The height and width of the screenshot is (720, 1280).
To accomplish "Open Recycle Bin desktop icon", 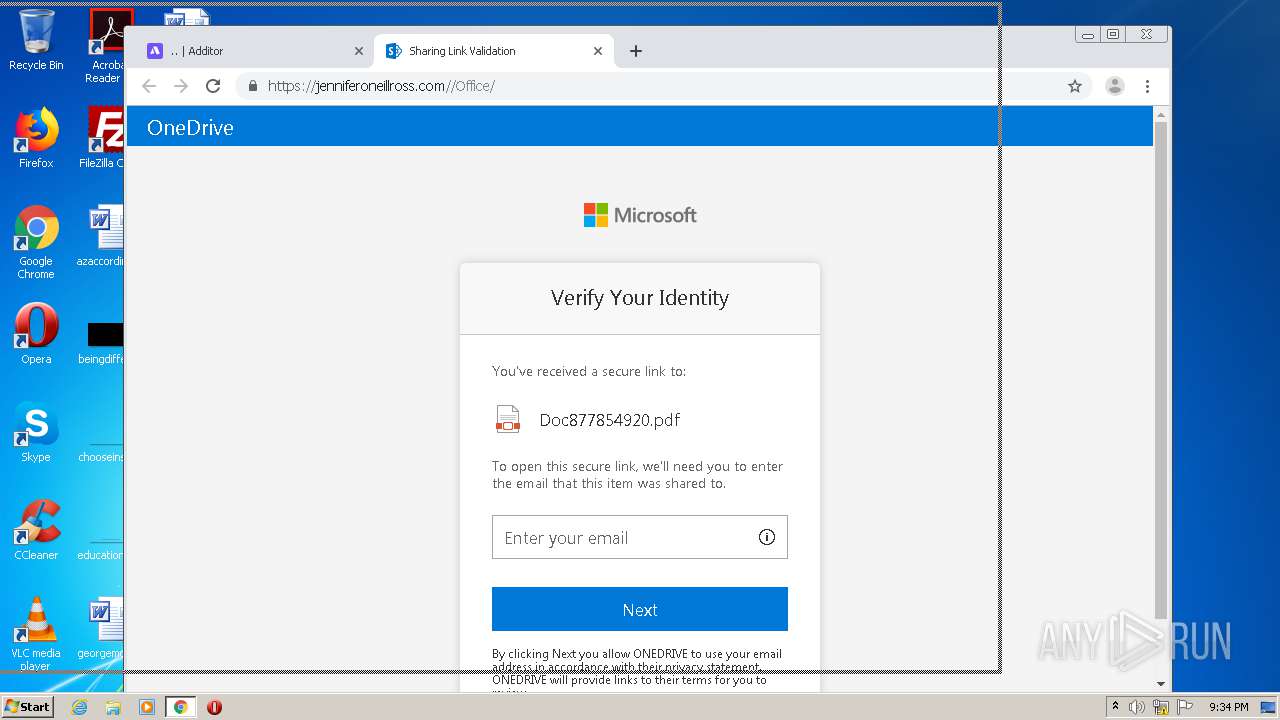I will (36, 40).
